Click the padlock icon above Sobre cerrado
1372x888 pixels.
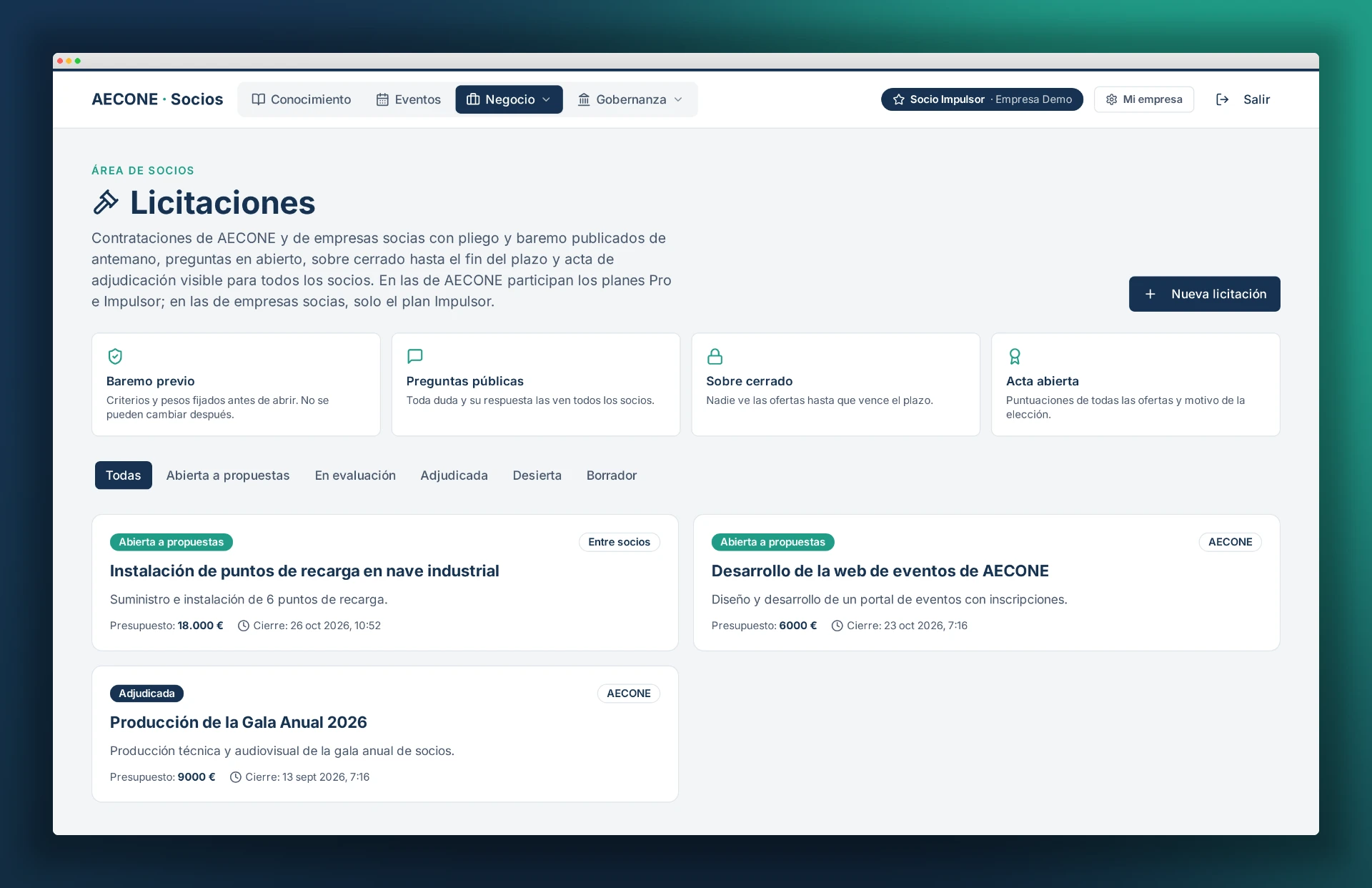pos(715,356)
